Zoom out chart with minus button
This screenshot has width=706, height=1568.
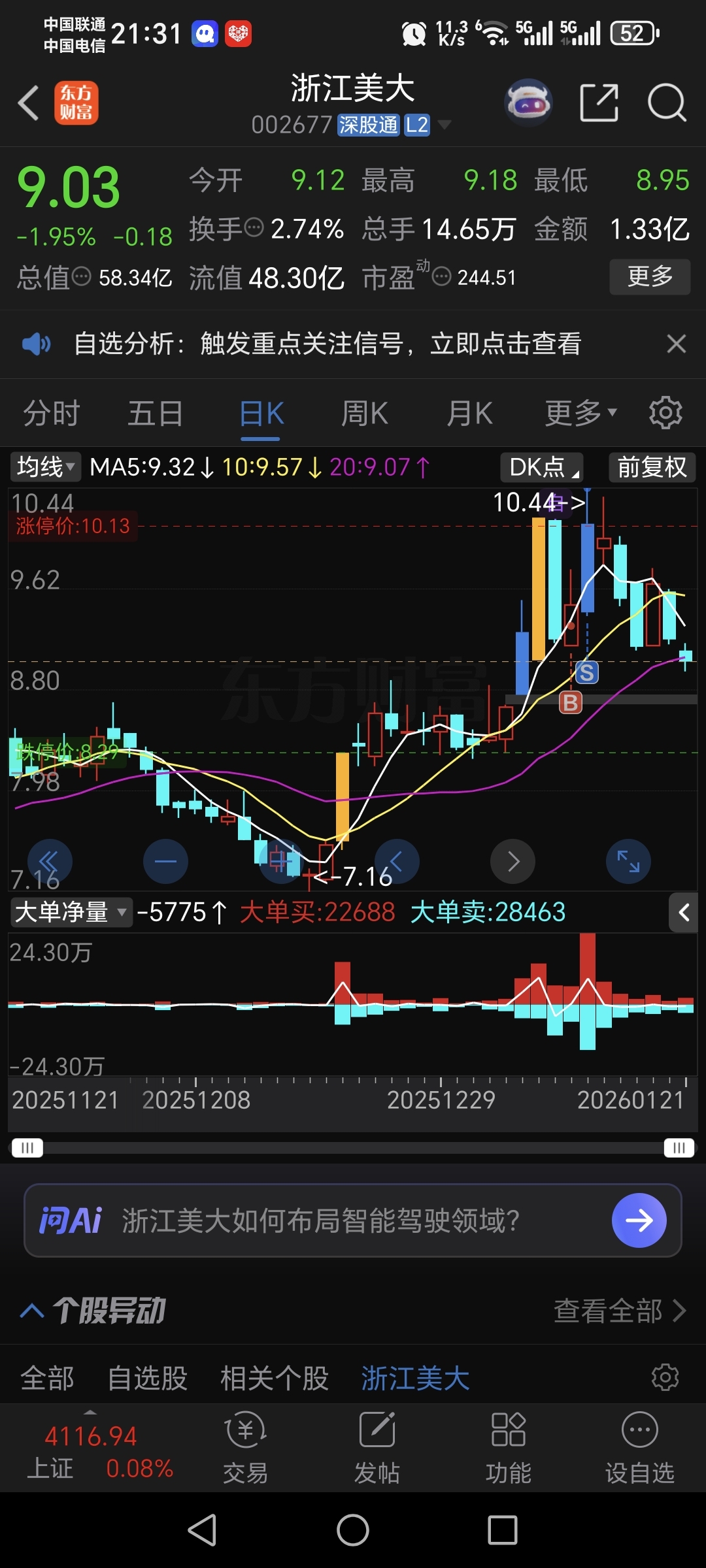(165, 861)
